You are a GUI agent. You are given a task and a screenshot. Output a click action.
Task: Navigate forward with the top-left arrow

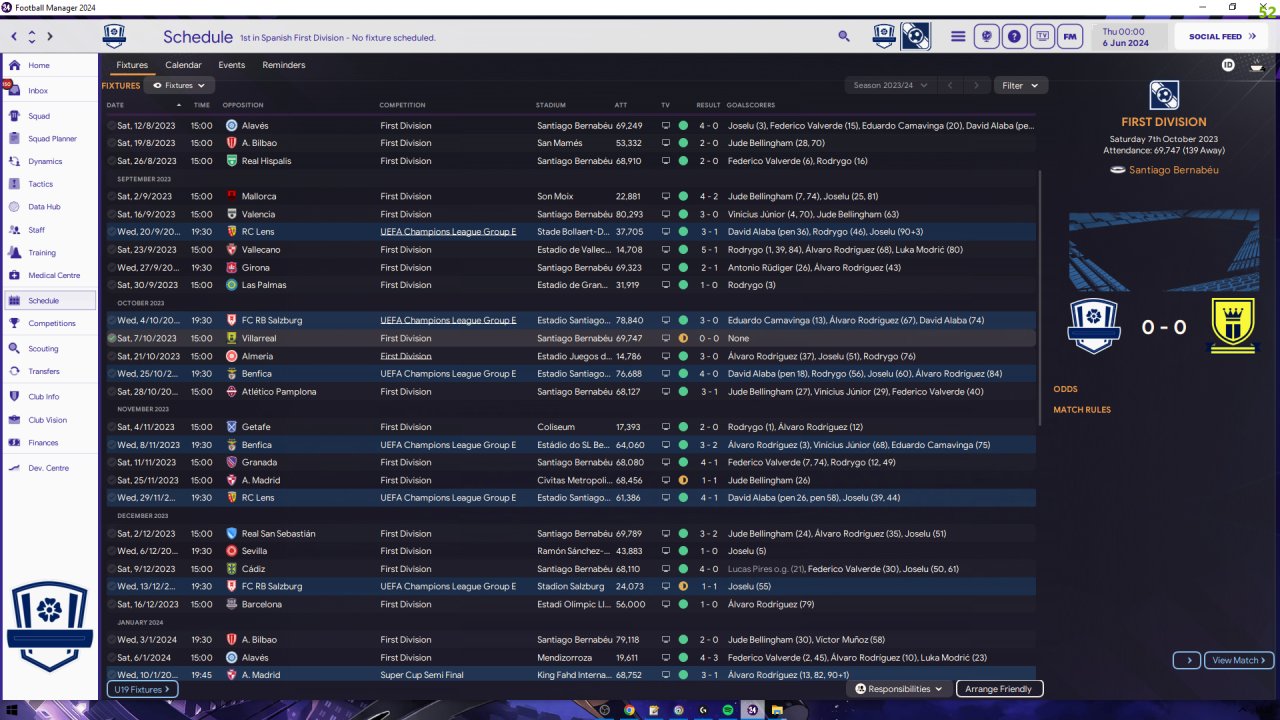(50, 36)
